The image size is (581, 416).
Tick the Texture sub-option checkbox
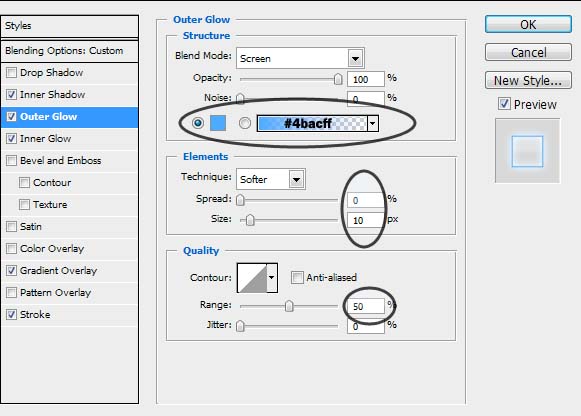point(24,204)
